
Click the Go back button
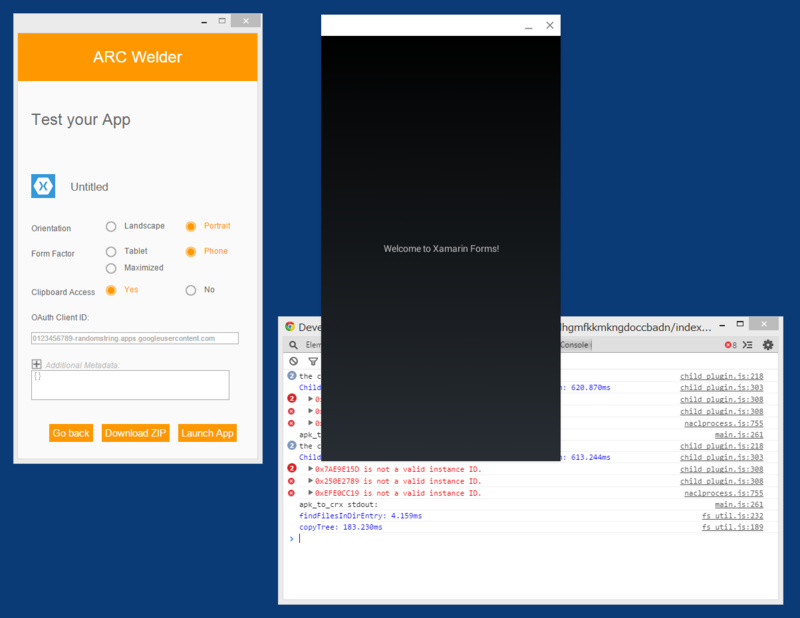71,433
